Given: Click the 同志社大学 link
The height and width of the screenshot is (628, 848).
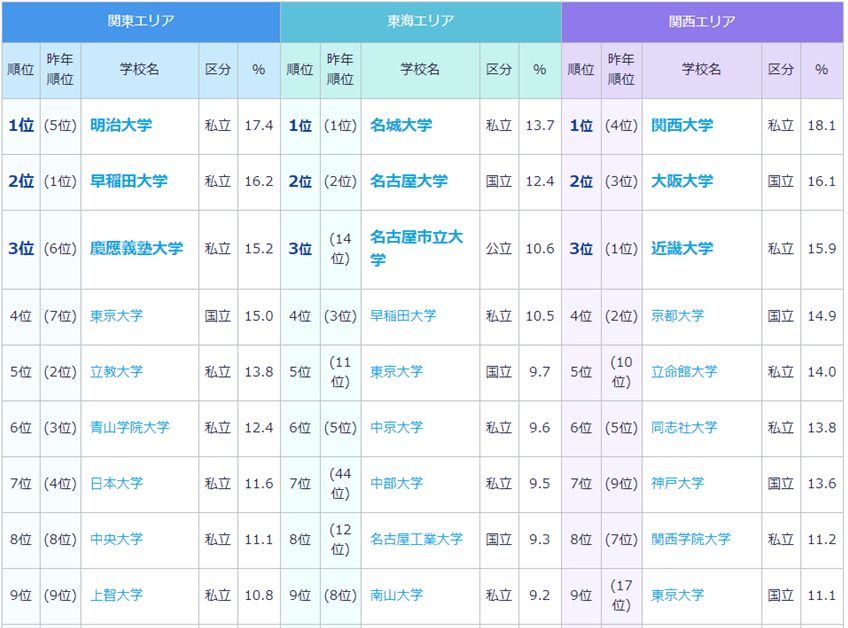Looking at the screenshot, I should click(684, 427).
